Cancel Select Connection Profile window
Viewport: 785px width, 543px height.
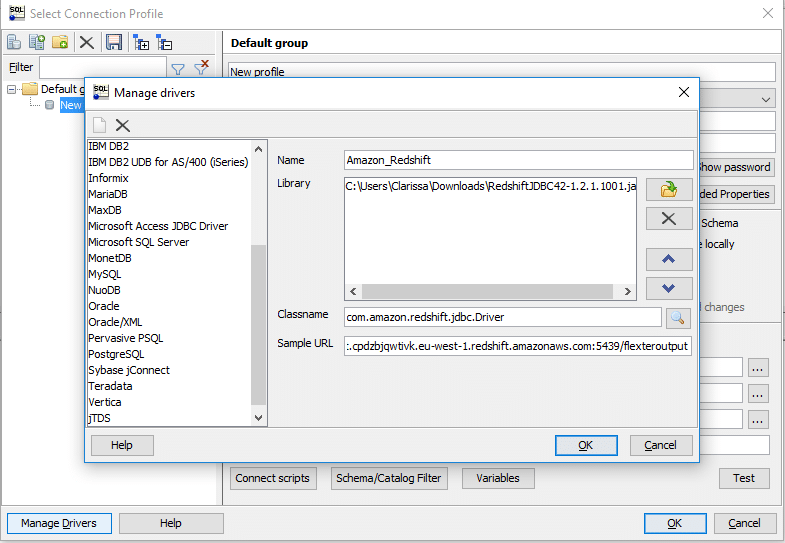tap(744, 523)
